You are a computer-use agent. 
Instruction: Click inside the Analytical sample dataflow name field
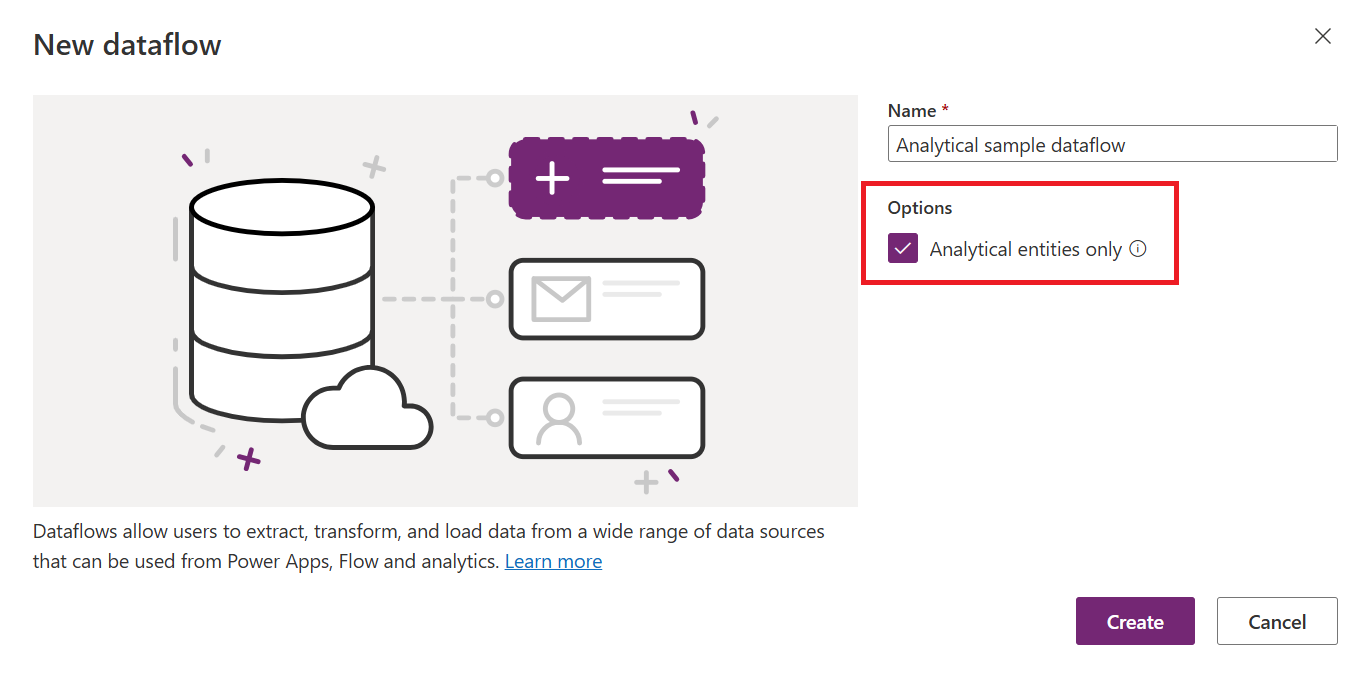tap(1112, 143)
